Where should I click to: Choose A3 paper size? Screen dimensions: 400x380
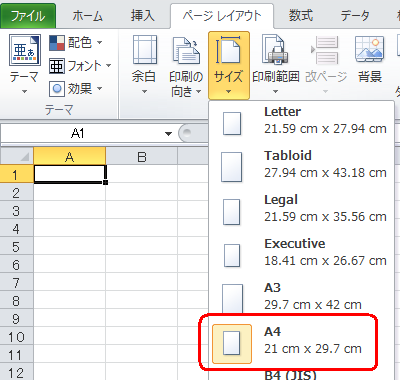click(302, 297)
